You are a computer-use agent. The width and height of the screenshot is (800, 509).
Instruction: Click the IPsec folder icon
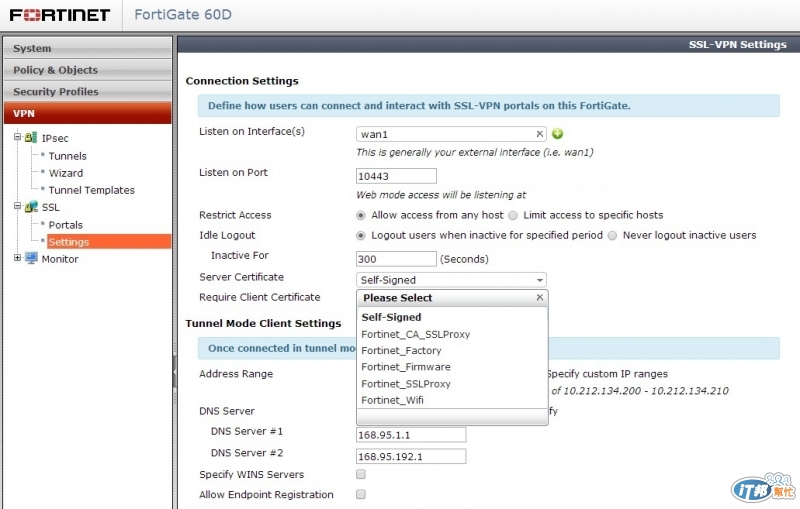pos(31,137)
